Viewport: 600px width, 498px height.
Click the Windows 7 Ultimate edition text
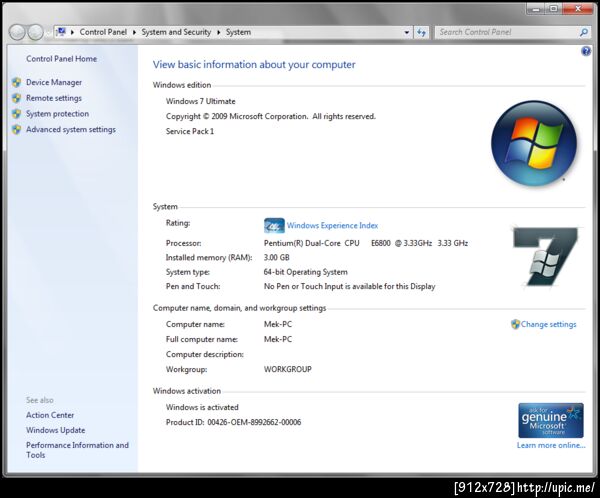(201, 101)
